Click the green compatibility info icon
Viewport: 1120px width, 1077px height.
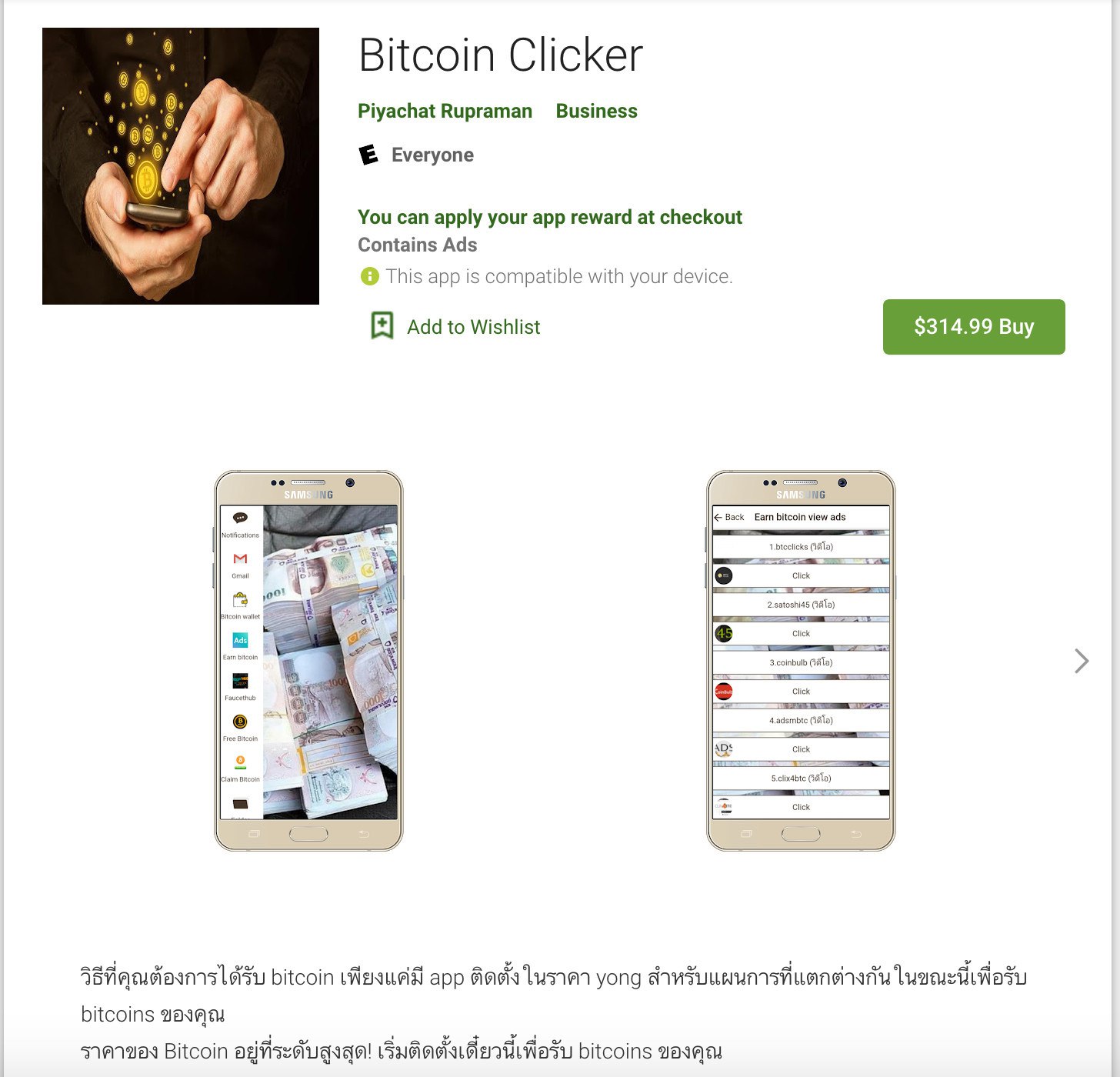[370, 276]
